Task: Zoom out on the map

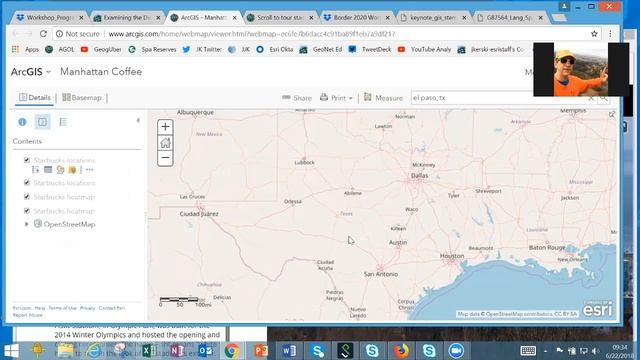Action: [165, 158]
